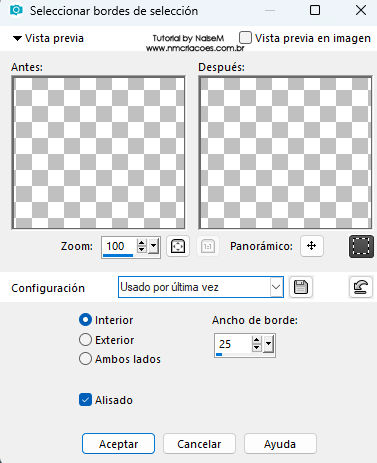The image size is (377, 463).
Task: Enable Vista previa en imagen checkbox
Action: pyautogui.click(x=245, y=38)
